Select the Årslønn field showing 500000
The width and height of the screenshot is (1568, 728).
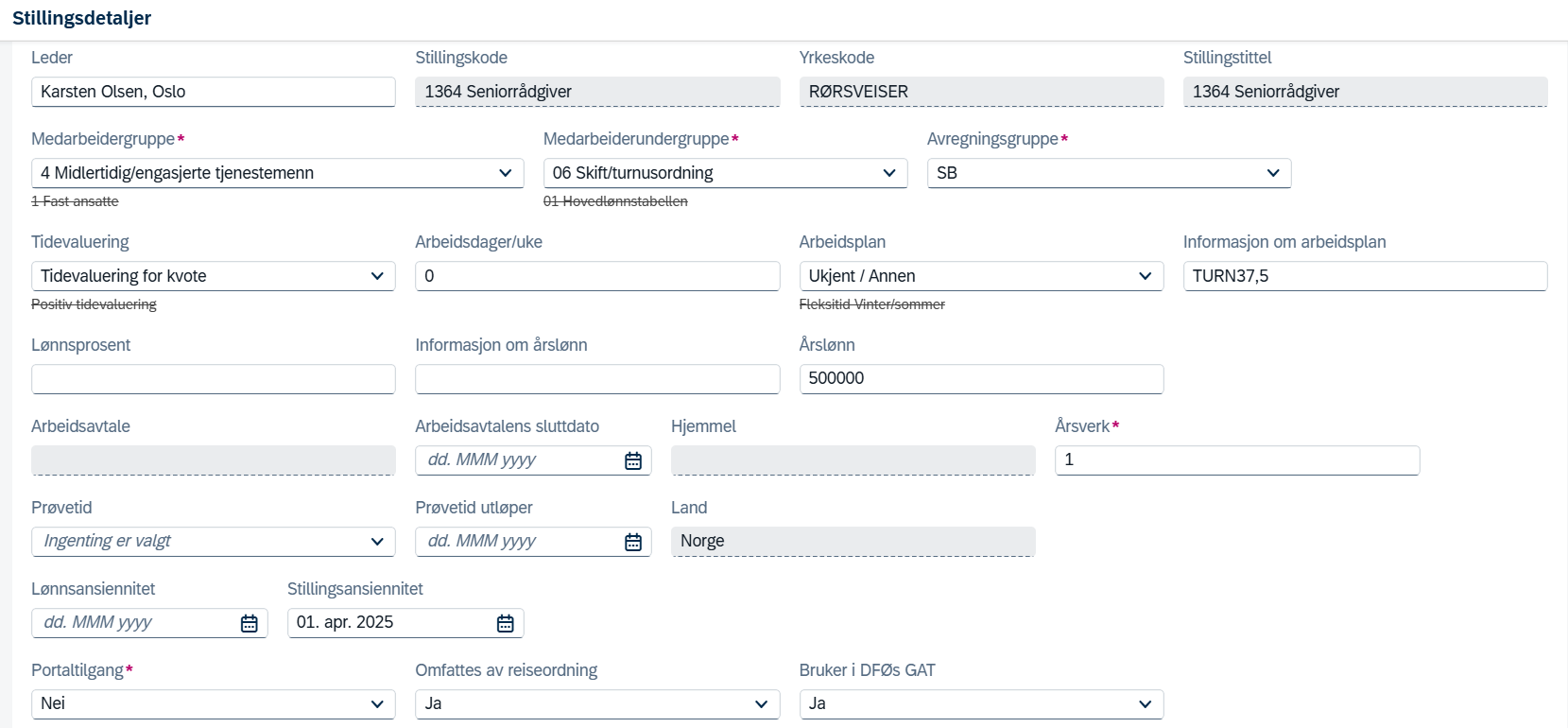[981, 379]
